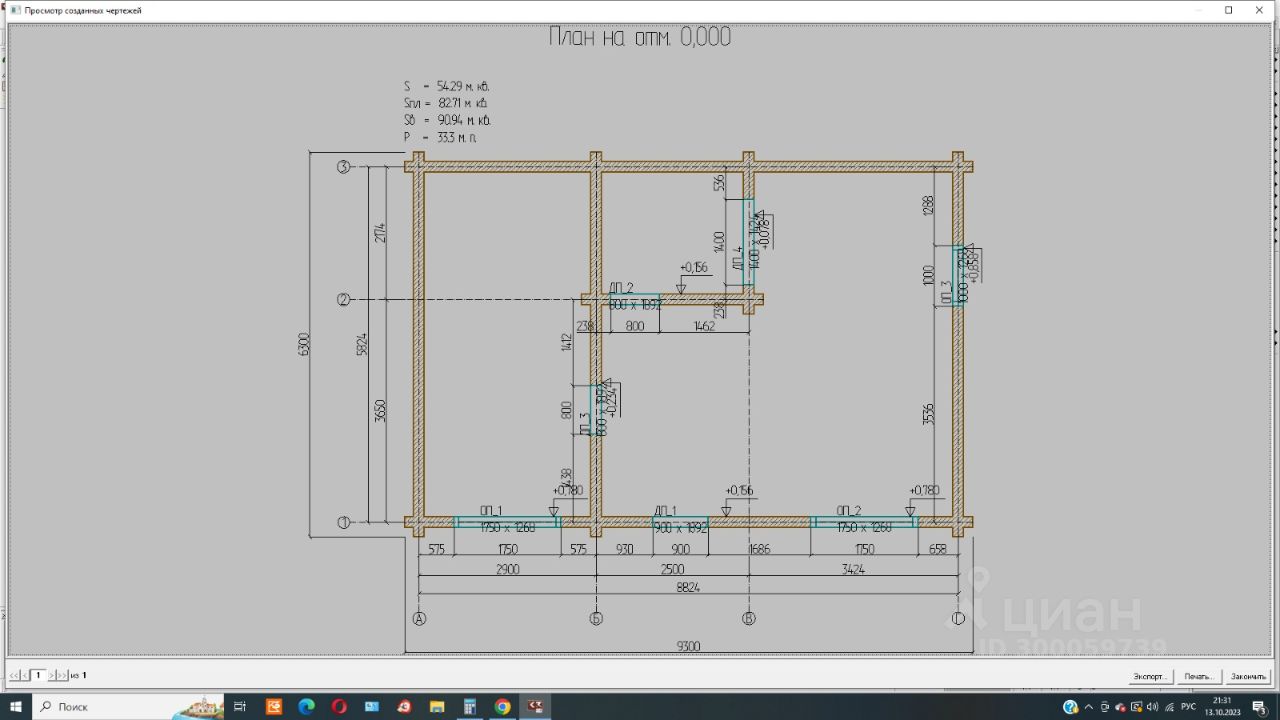
Task: Open the Windows Start menu
Action: tap(16, 707)
